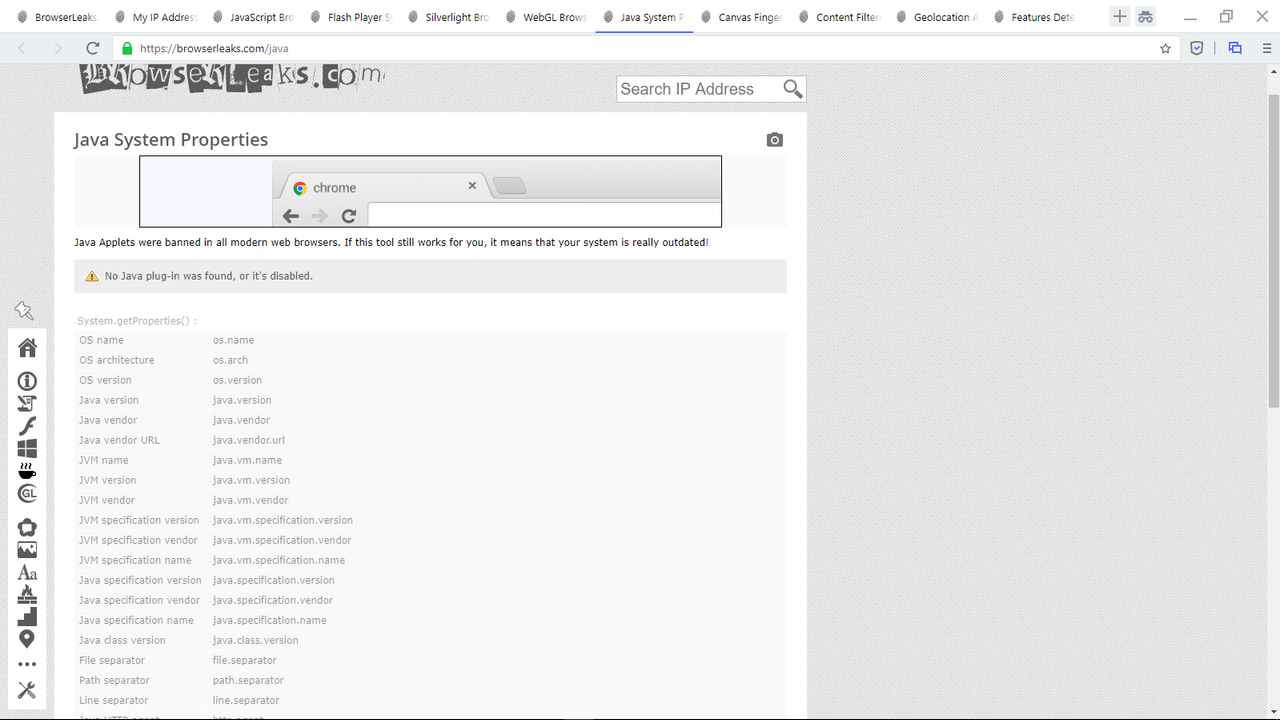Click the BrowserLeaks.com logo
Viewport: 1280px width, 720px height.
click(x=232, y=78)
